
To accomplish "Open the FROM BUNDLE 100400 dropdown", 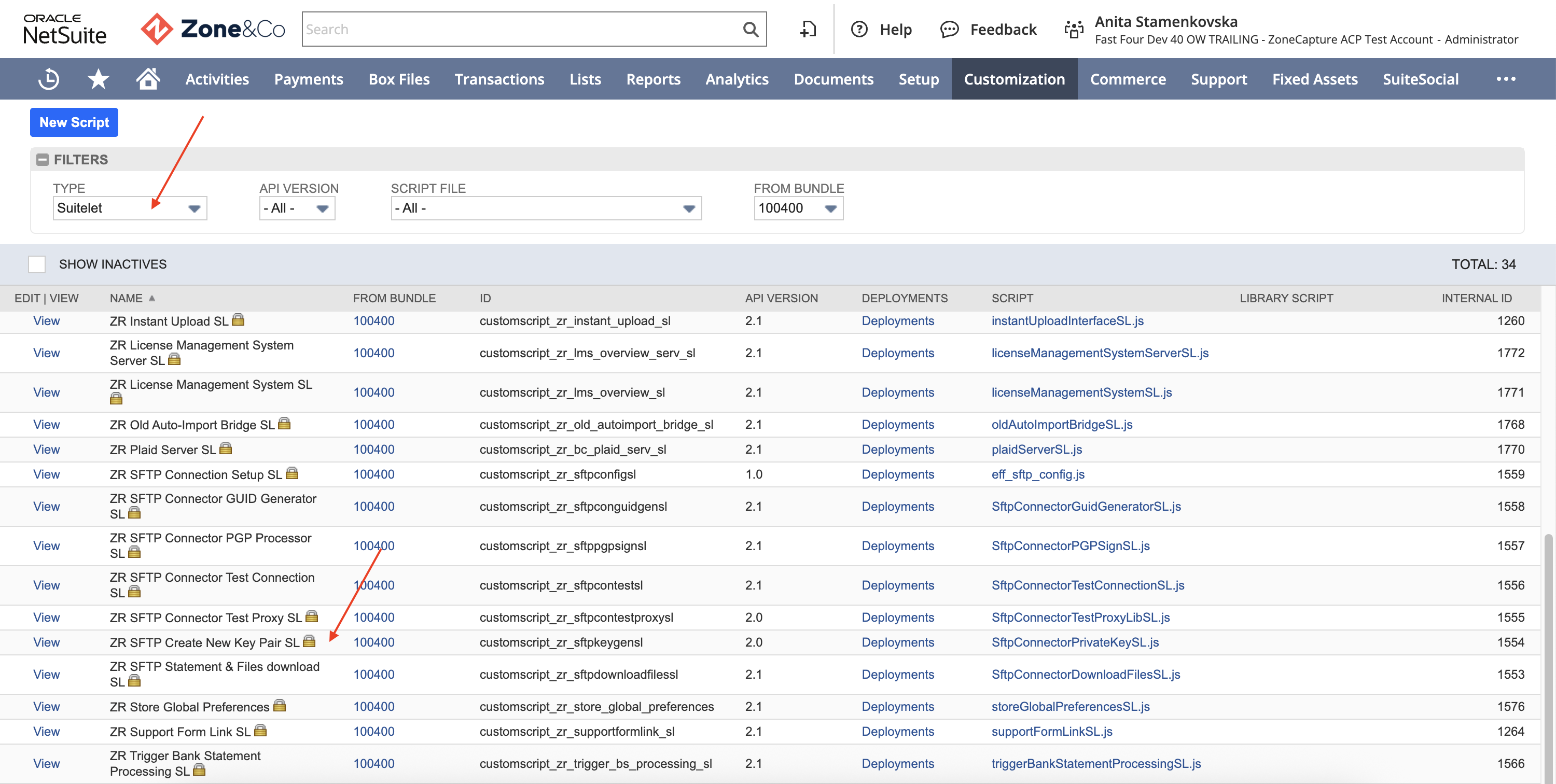I will click(x=799, y=208).
